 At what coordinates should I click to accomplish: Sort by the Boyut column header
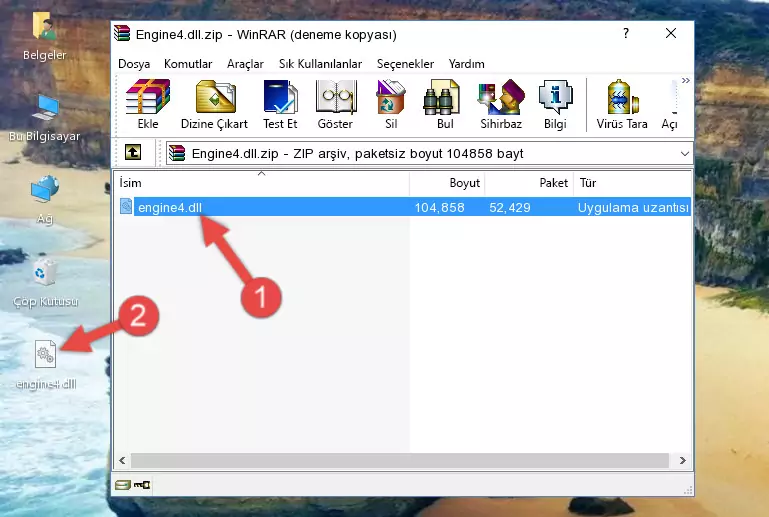(x=447, y=183)
